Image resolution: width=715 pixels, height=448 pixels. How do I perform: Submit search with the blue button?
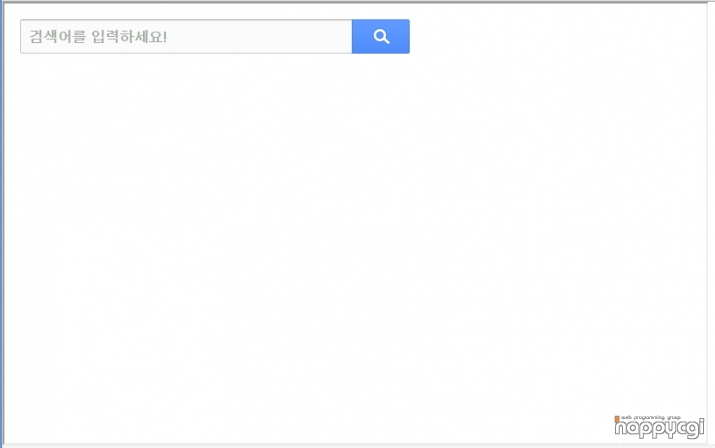[x=381, y=36]
